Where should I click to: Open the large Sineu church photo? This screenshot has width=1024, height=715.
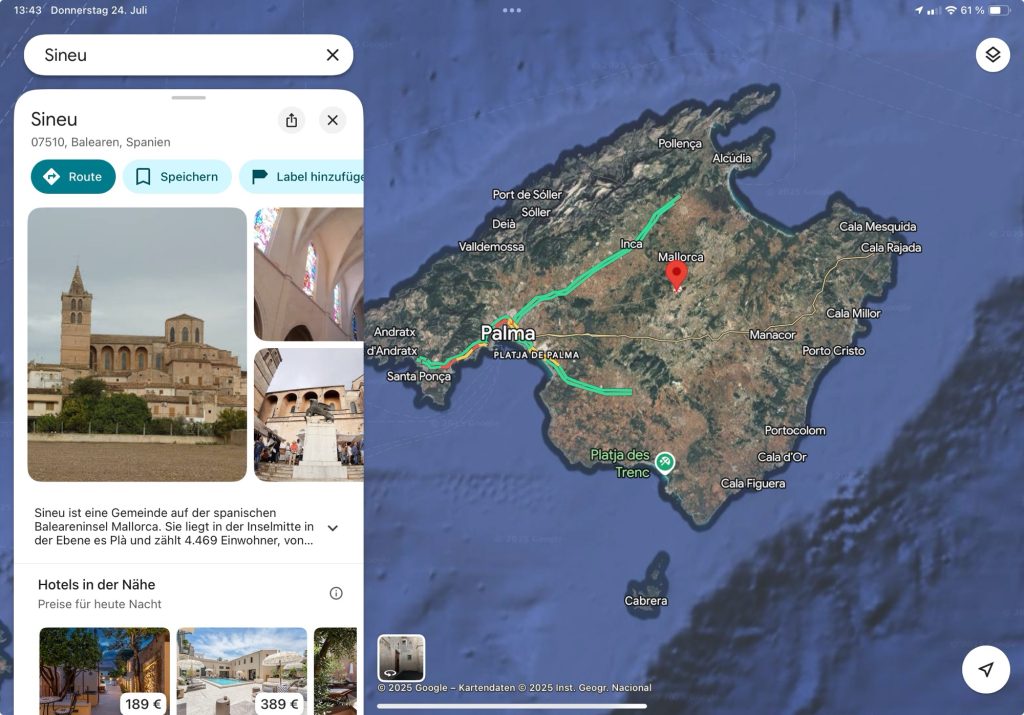click(137, 344)
